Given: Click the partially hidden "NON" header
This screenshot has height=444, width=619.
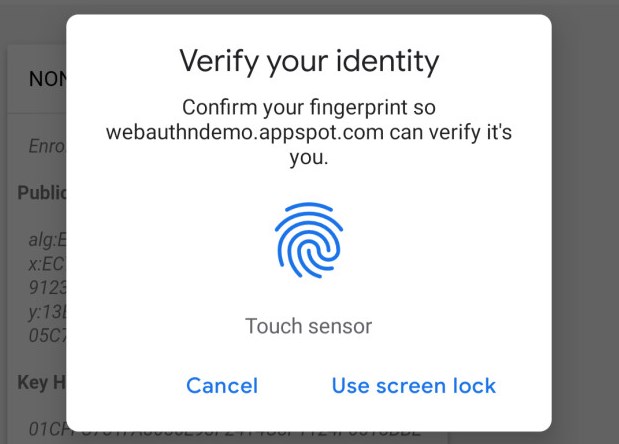Looking at the screenshot, I should pos(46,79).
